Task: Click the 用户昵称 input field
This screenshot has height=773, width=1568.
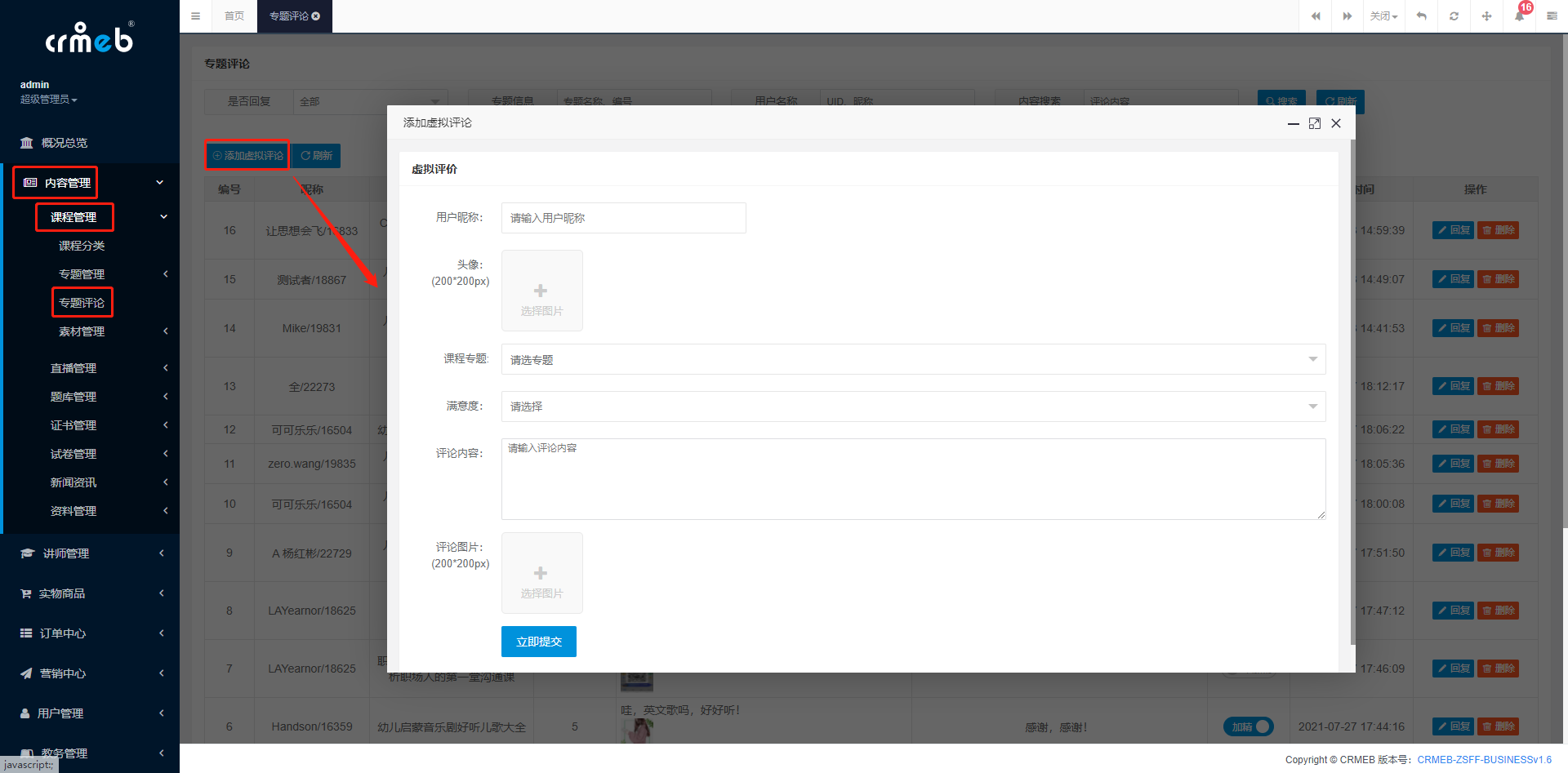Action: [x=623, y=218]
